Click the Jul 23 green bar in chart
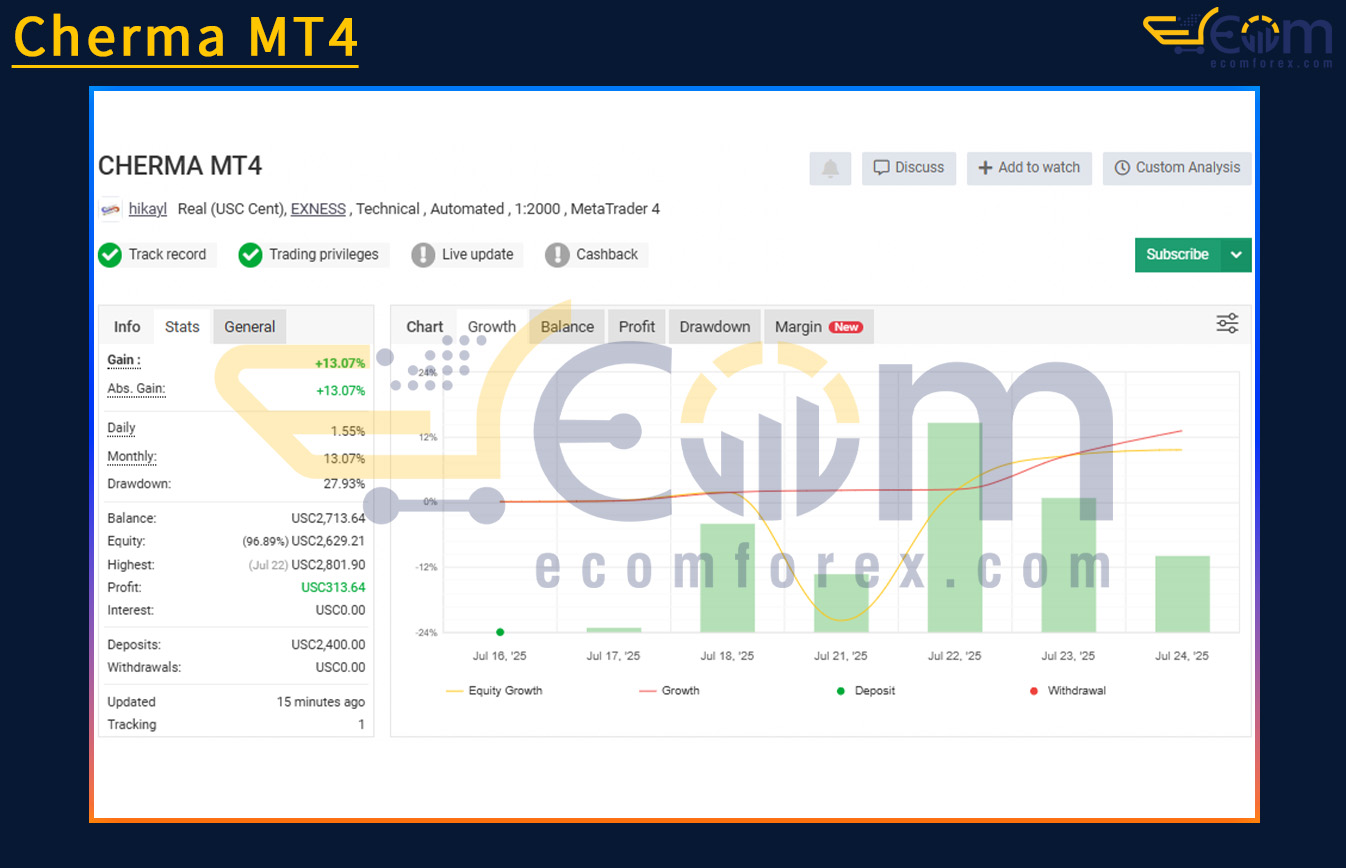1346x868 pixels. 1068,565
